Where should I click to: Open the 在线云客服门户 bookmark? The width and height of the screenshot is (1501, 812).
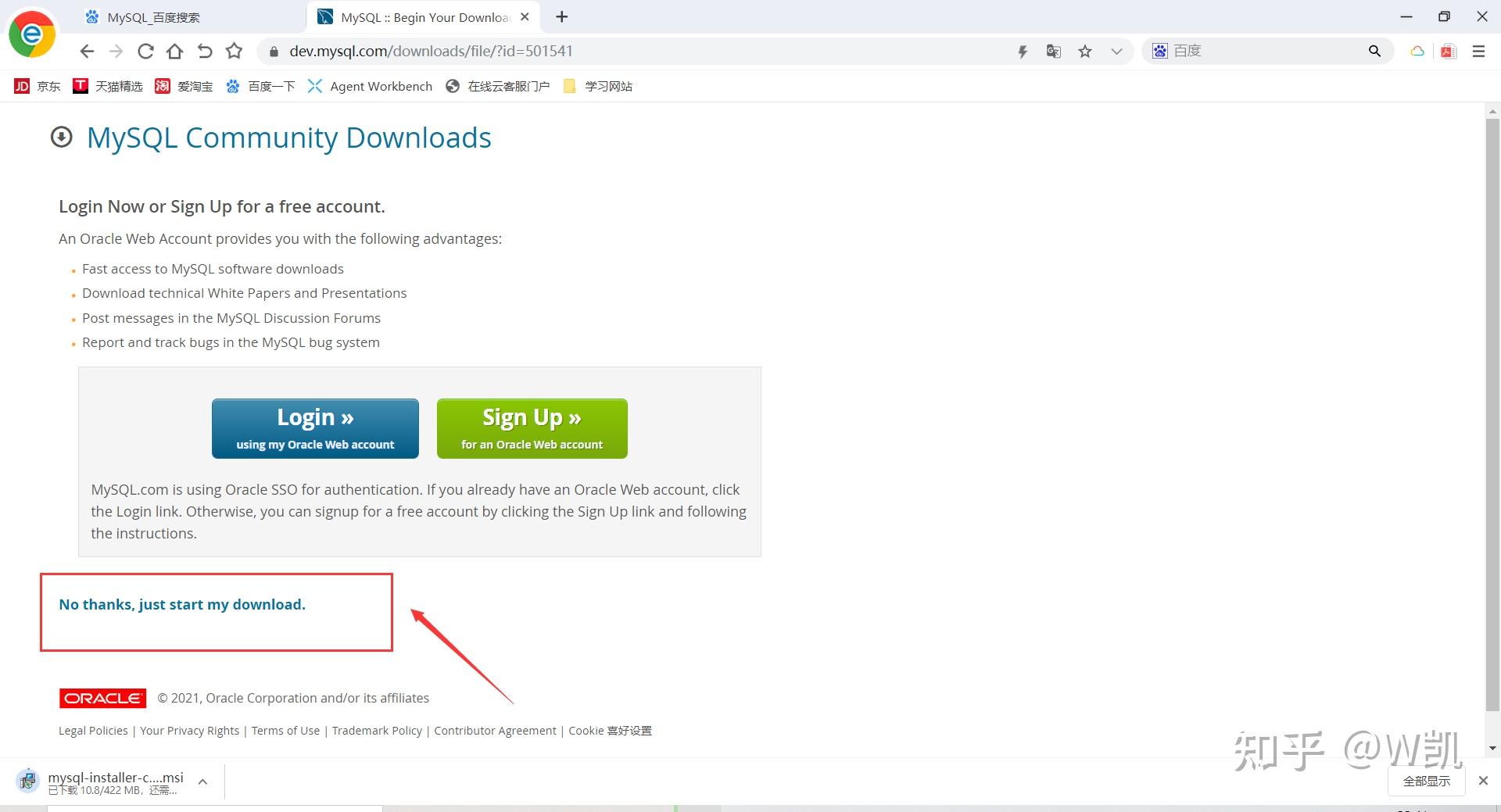497,86
